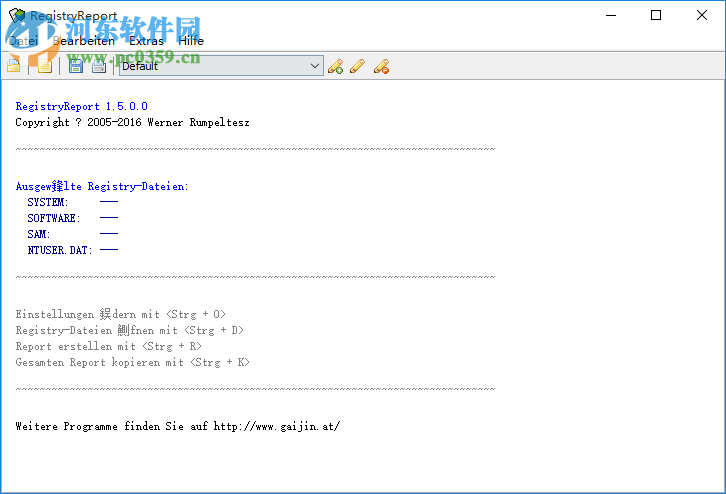Click the print report icon
Screen dimensions: 726x494
(99, 66)
